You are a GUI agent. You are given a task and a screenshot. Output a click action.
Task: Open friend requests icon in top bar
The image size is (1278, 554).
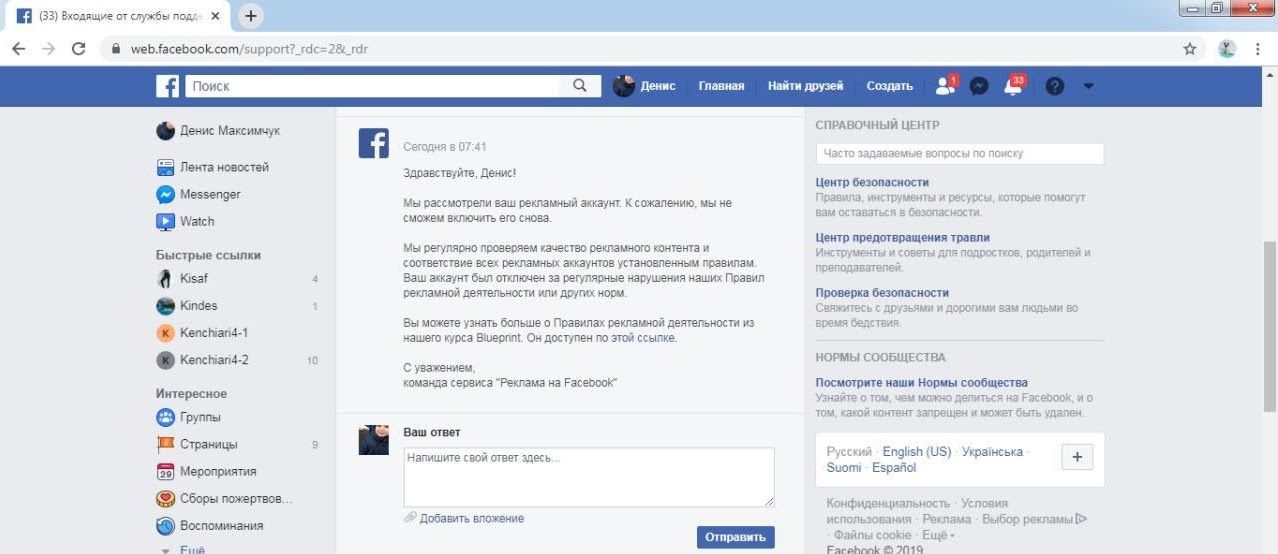pyautogui.click(x=945, y=87)
